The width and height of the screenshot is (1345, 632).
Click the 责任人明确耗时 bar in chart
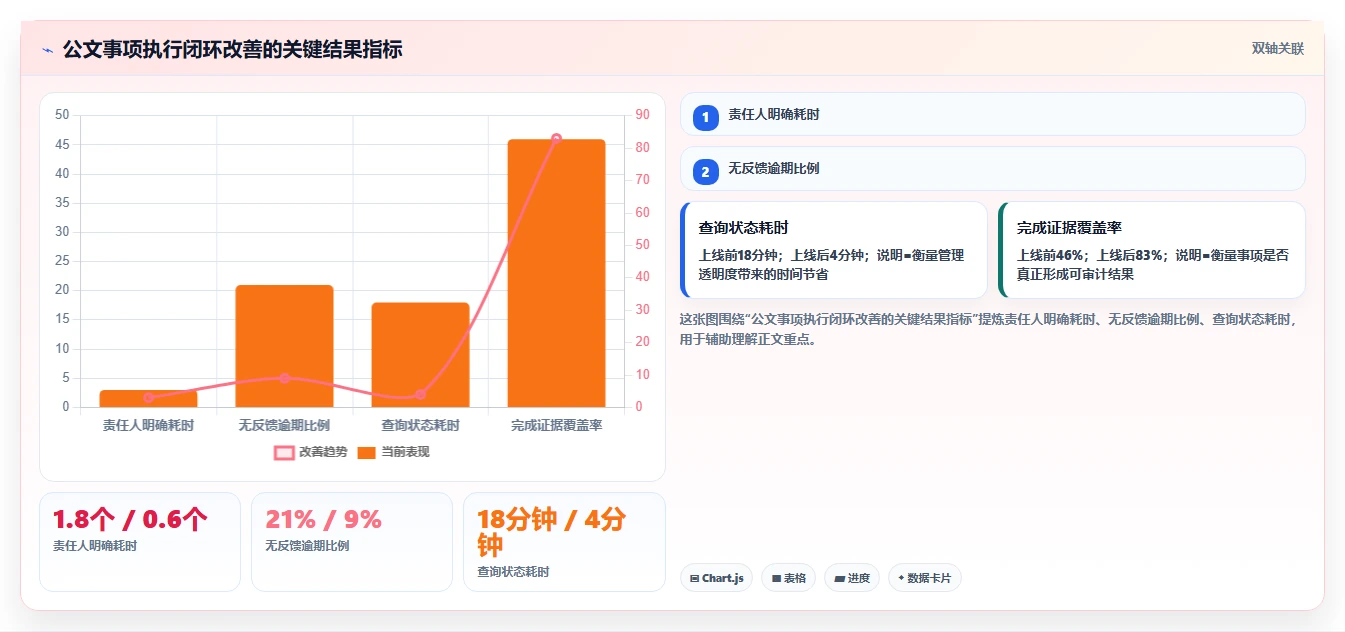point(148,399)
